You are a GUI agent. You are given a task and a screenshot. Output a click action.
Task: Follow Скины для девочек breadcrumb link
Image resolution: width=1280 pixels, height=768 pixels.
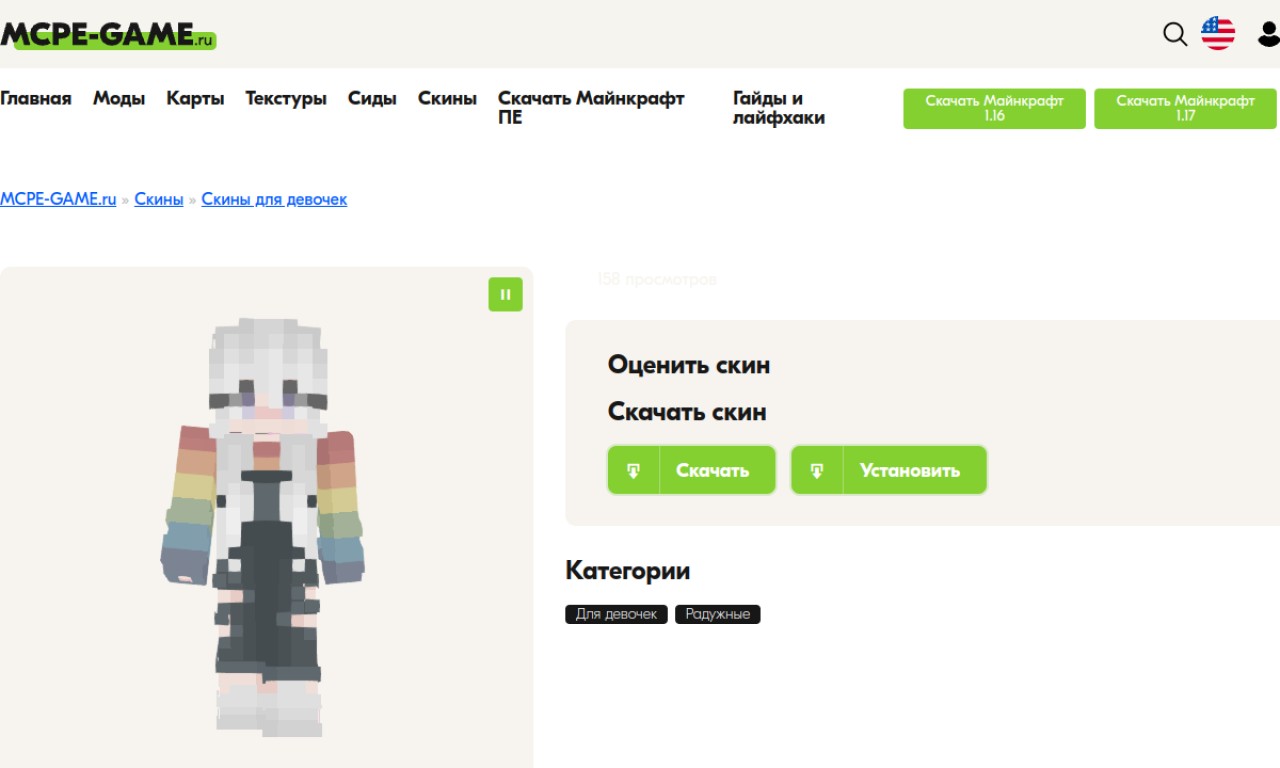pyautogui.click(x=274, y=199)
